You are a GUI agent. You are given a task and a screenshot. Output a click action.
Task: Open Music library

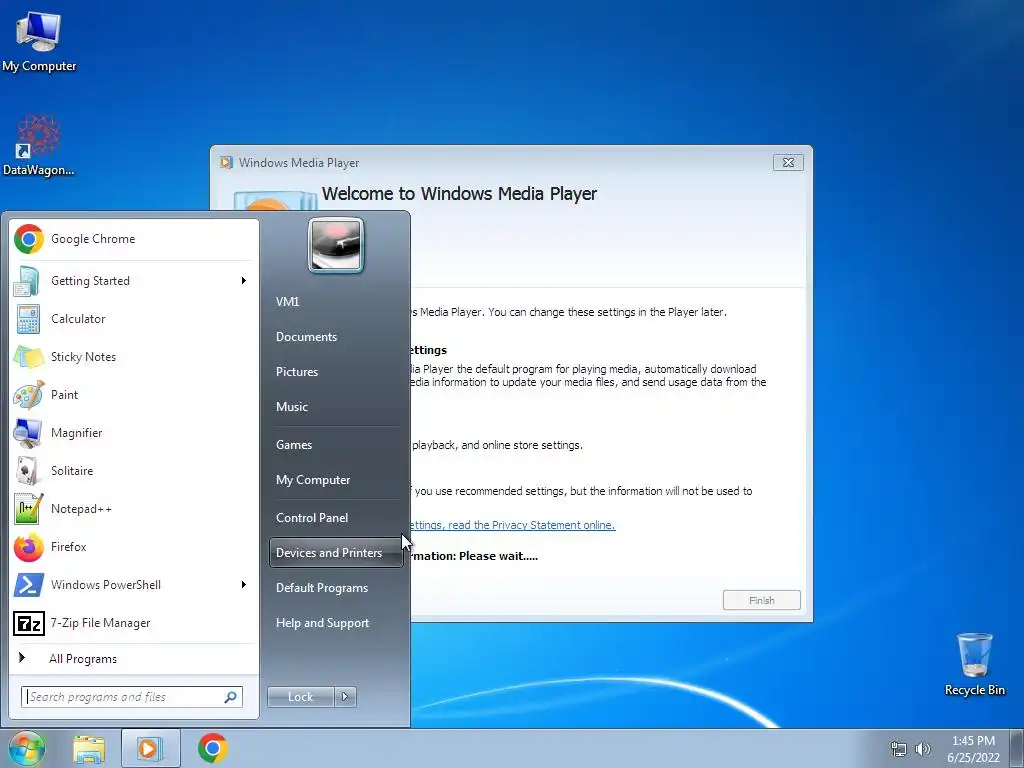click(x=336, y=407)
